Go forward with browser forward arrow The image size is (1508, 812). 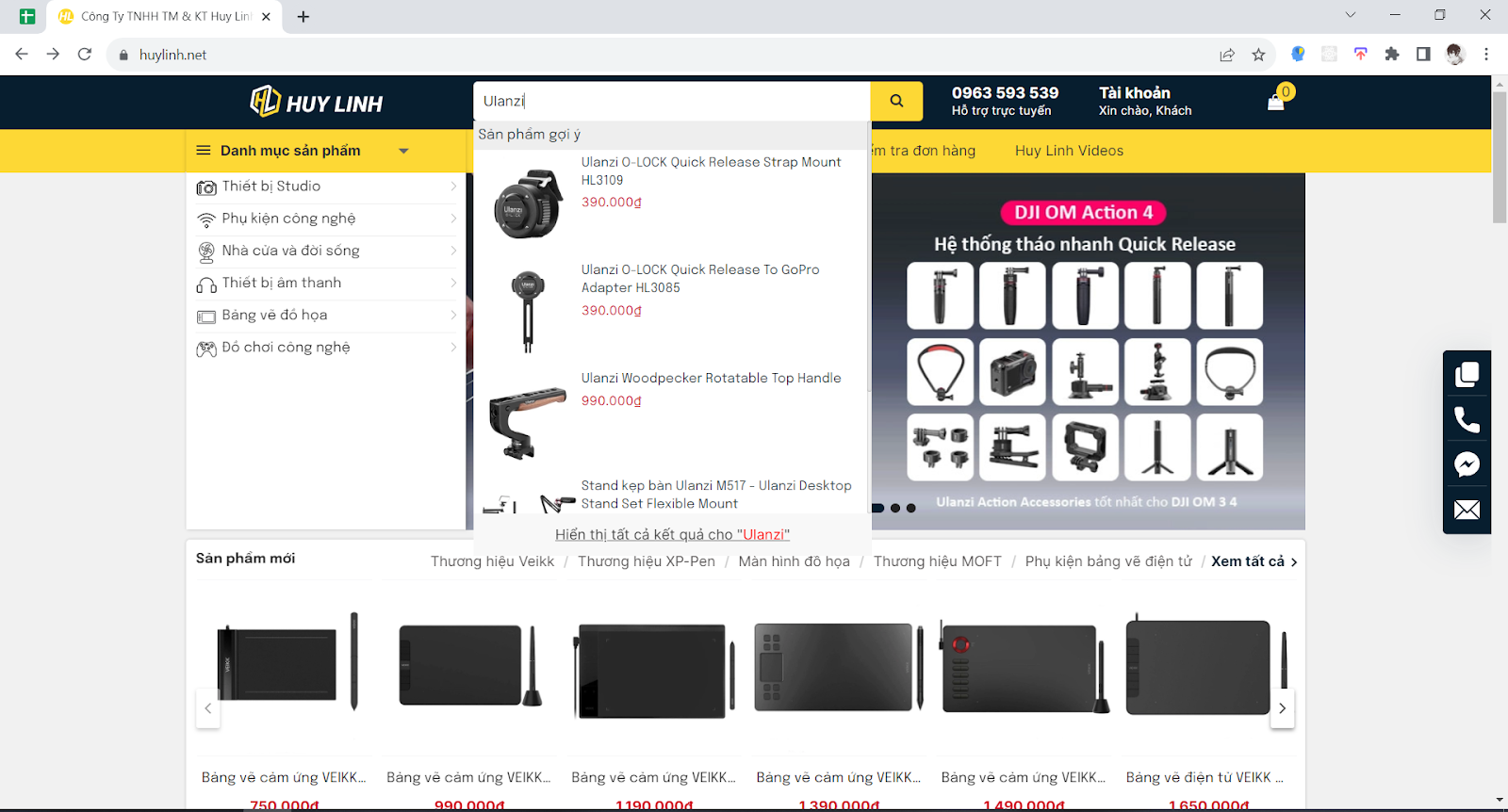[53, 55]
